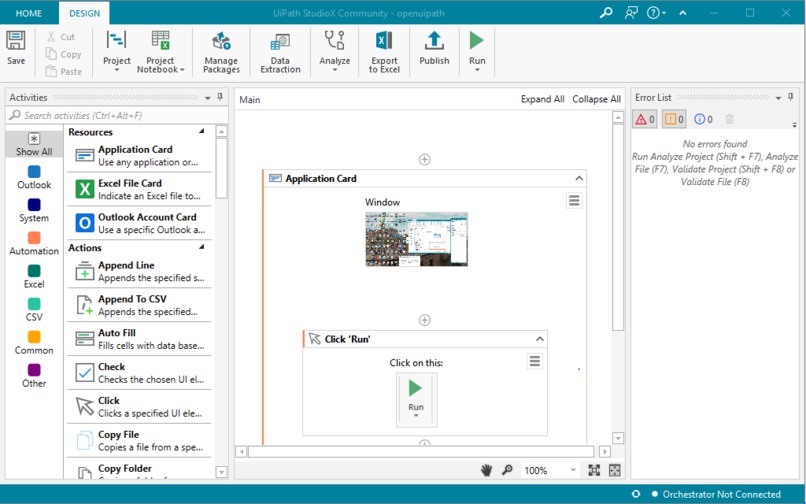
Task: Select the Application Card activity
Action: [x=139, y=155]
